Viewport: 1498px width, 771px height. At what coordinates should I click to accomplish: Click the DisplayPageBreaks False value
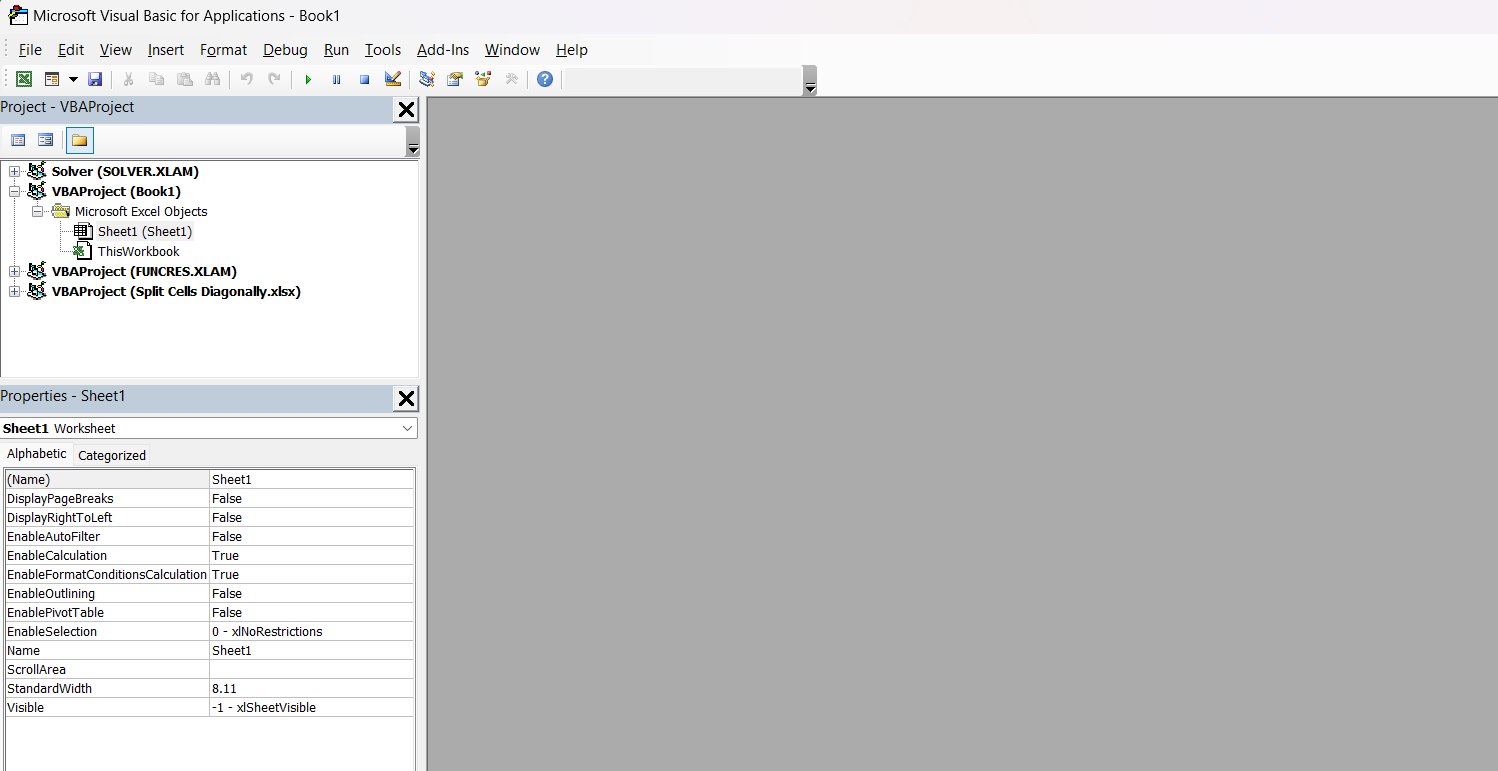coord(311,498)
